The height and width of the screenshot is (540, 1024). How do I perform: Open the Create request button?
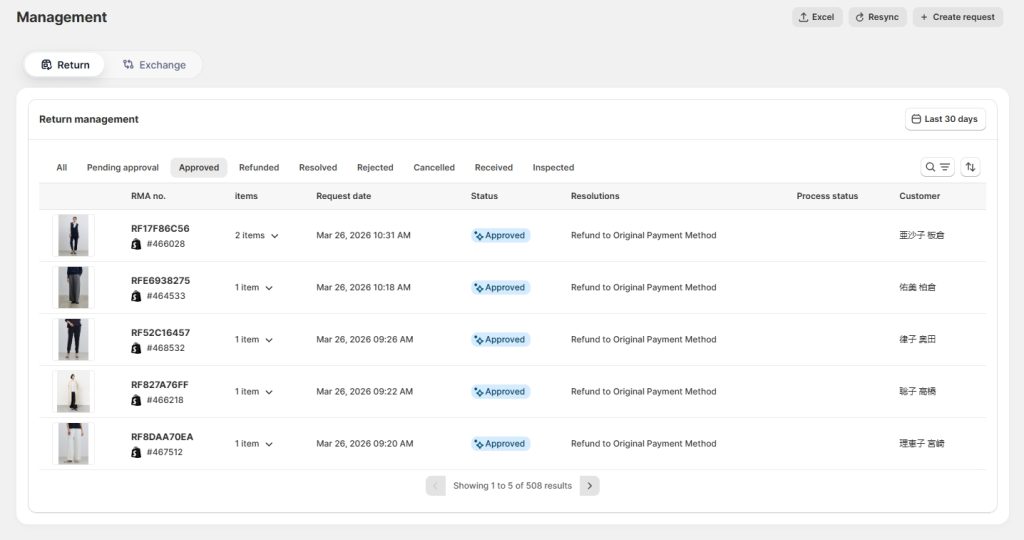click(x=957, y=17)
